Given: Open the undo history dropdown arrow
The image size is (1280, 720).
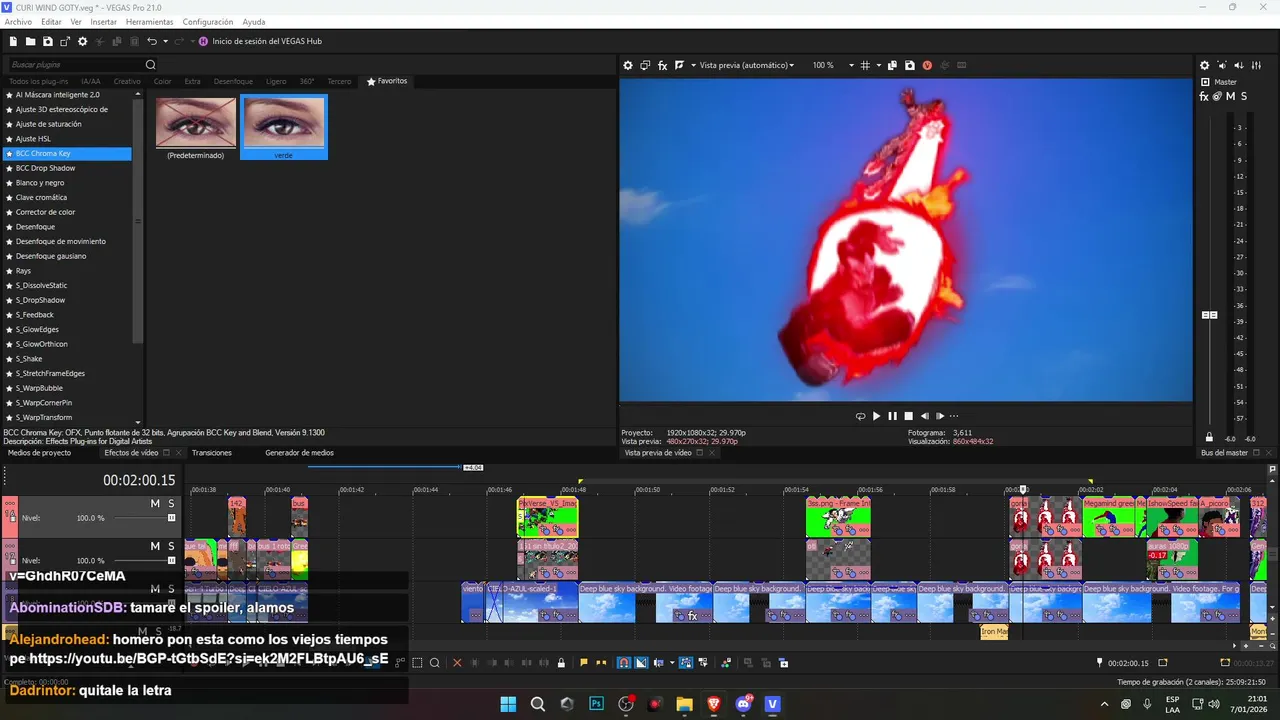Looking at the screenshot, I should pos(165,41).
